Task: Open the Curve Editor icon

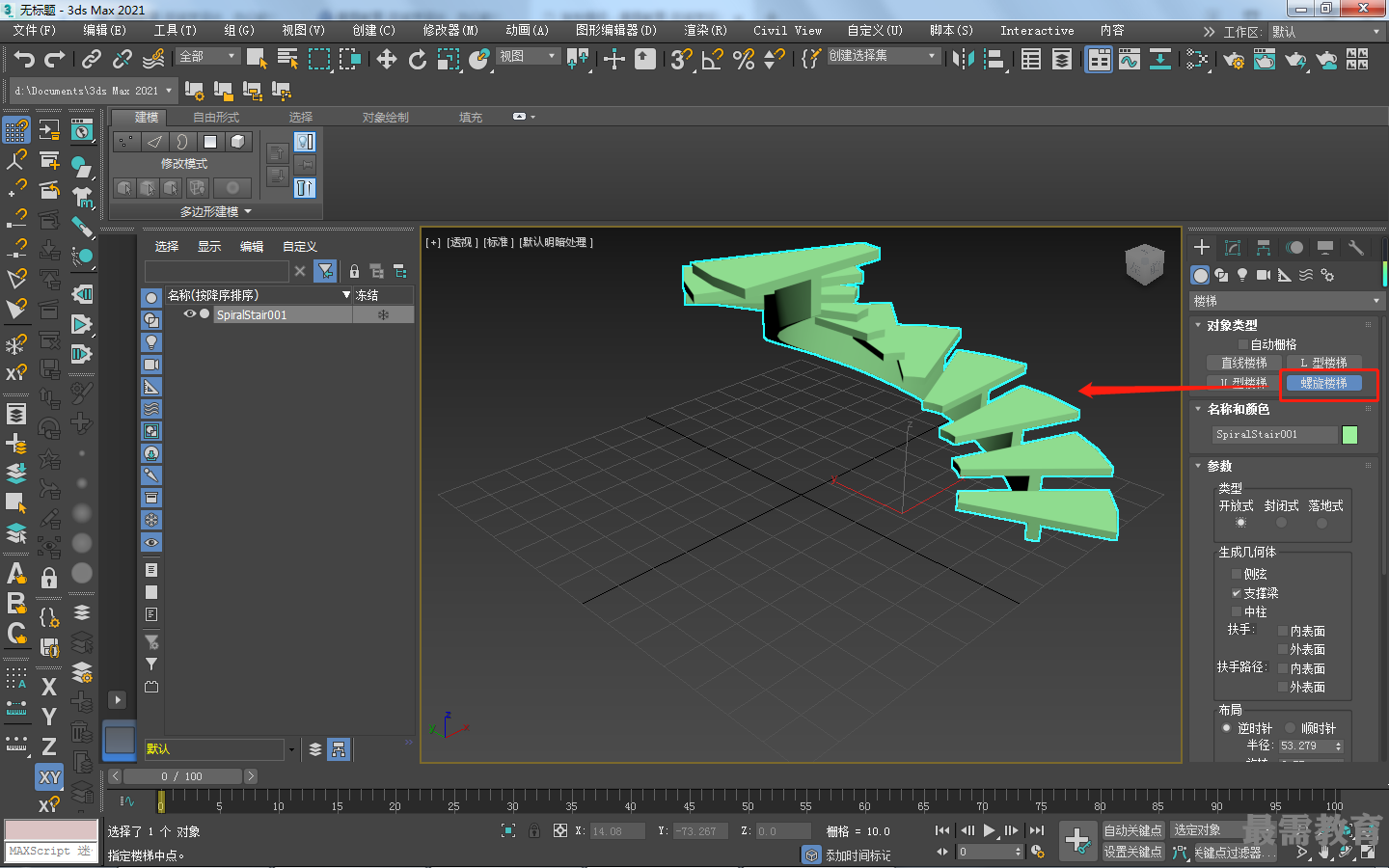Action: click(x=1130, y=59)
